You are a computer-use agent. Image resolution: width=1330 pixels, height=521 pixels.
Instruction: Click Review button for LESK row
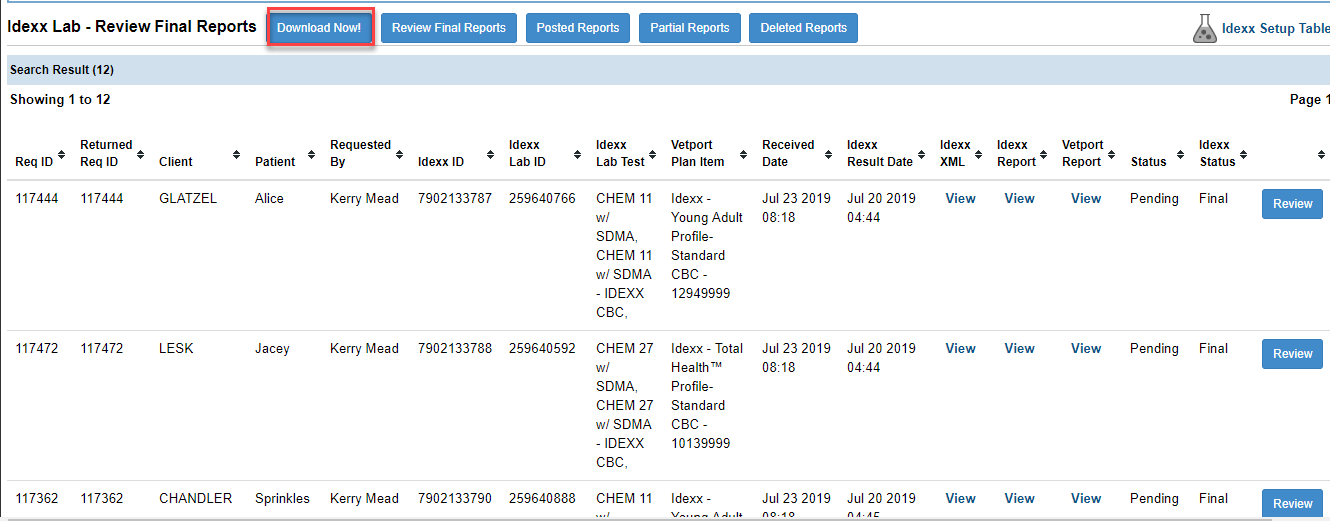[1292, 354]
